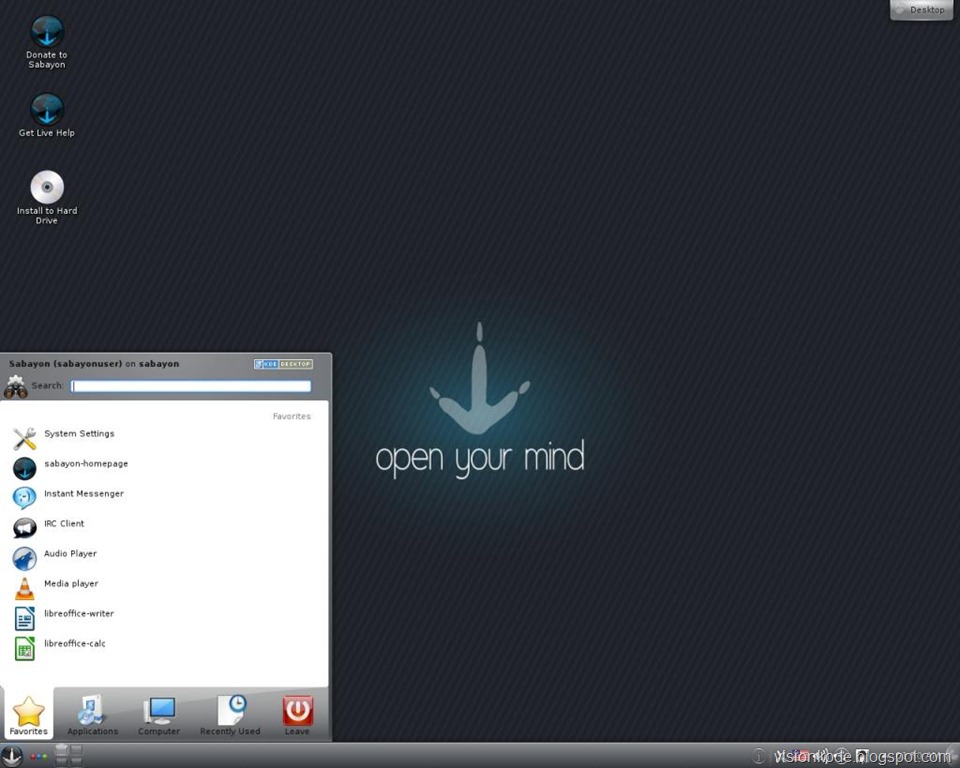Click the Desktop toolbox button
This screenshot has height=768, width=960.
coord(921,10)
